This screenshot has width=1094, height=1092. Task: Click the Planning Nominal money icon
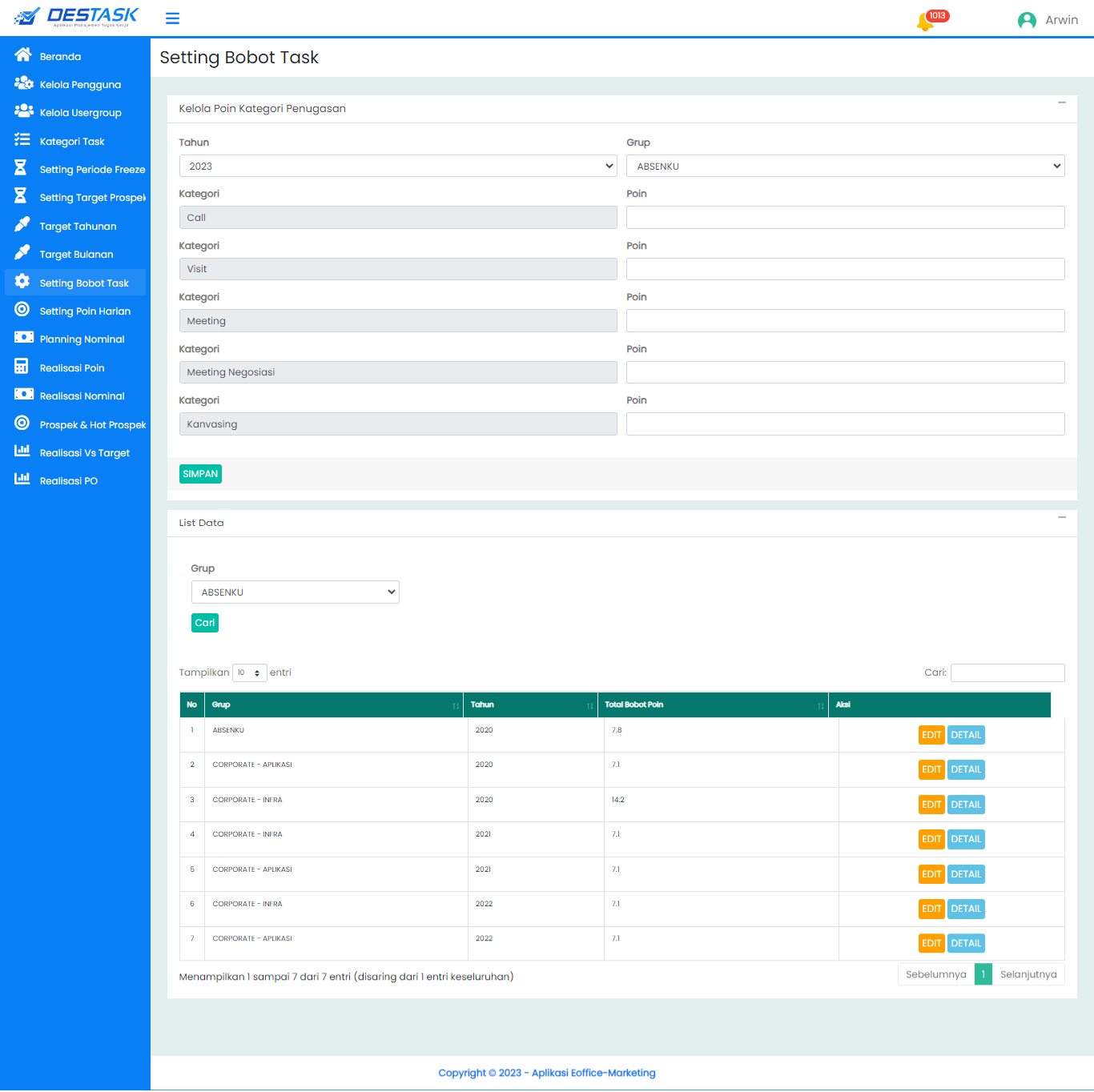pyautogui.click(x=23, y=338)
